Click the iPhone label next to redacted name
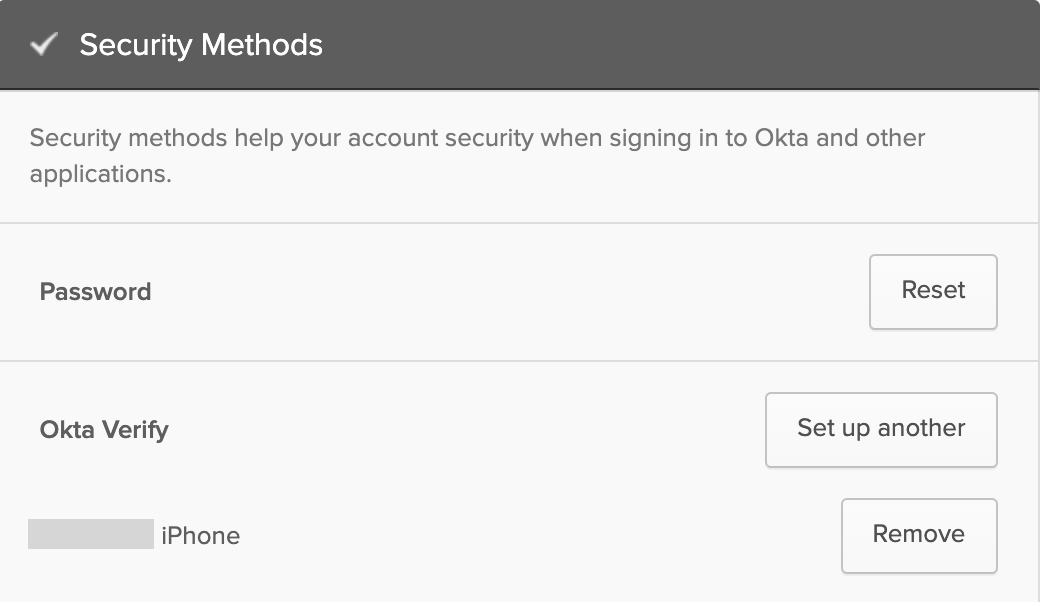This screenshot has height=602, width=1040. tap(200, 536)
